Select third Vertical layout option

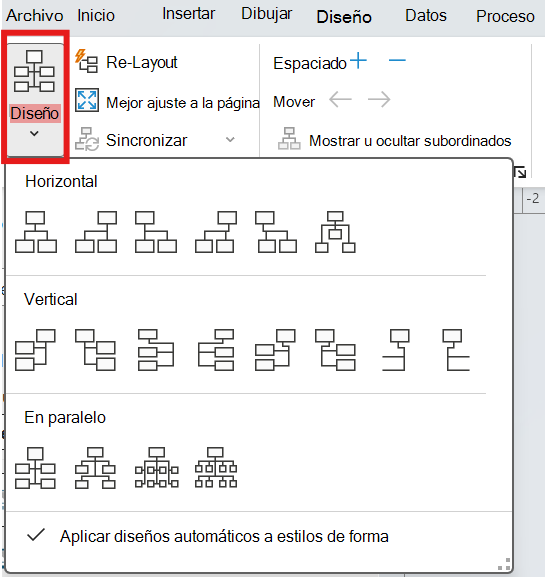[156, 350]
